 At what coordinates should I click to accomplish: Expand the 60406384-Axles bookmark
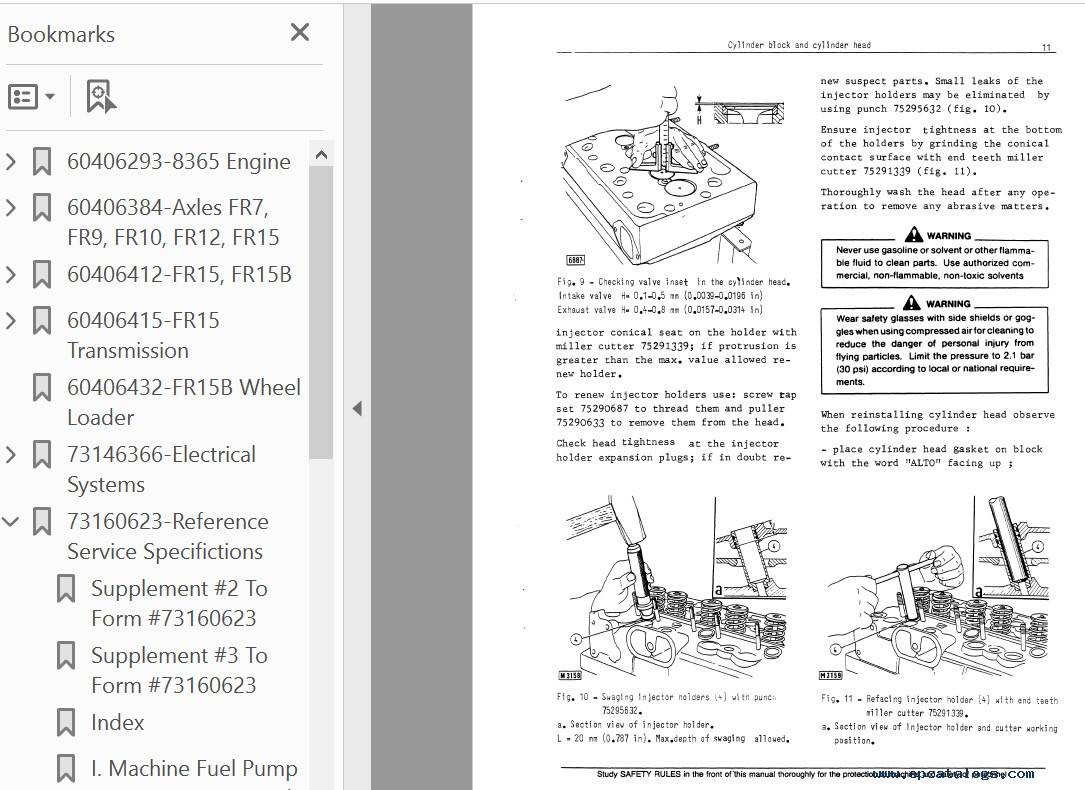click(10, 208)
